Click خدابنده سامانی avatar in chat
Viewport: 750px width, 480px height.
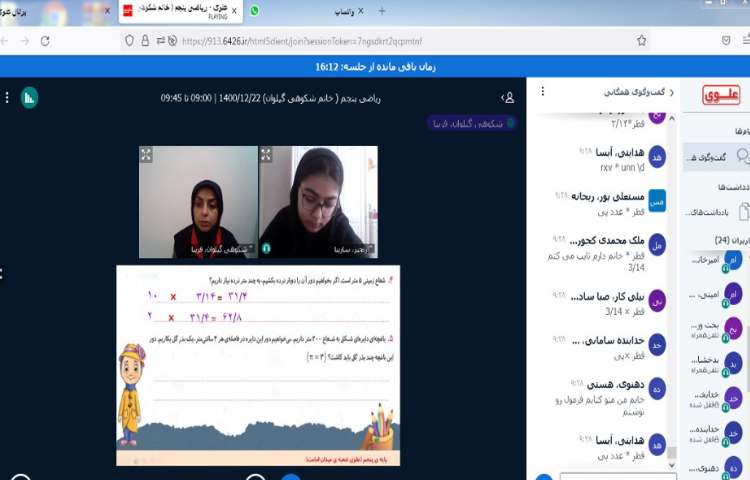tap(657, 345)
